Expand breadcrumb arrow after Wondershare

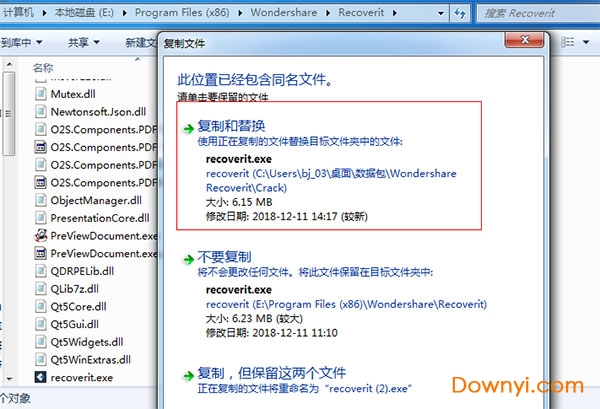coord(328,13)
